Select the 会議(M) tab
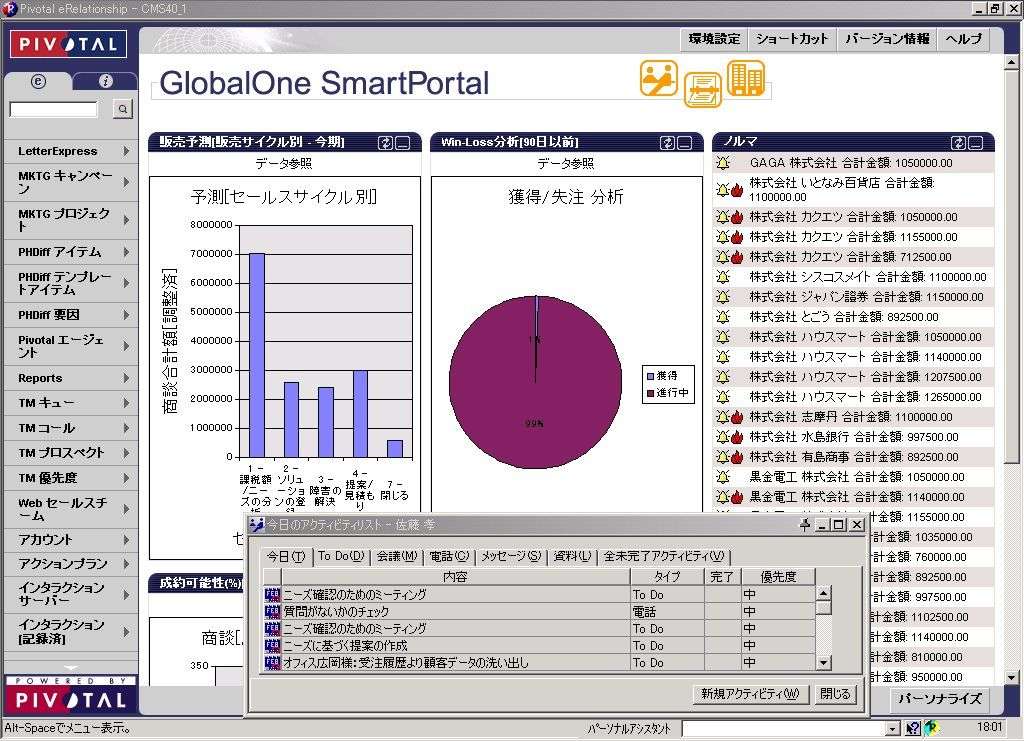This screenshot has height=741, width=1024. tap(397, 556)
